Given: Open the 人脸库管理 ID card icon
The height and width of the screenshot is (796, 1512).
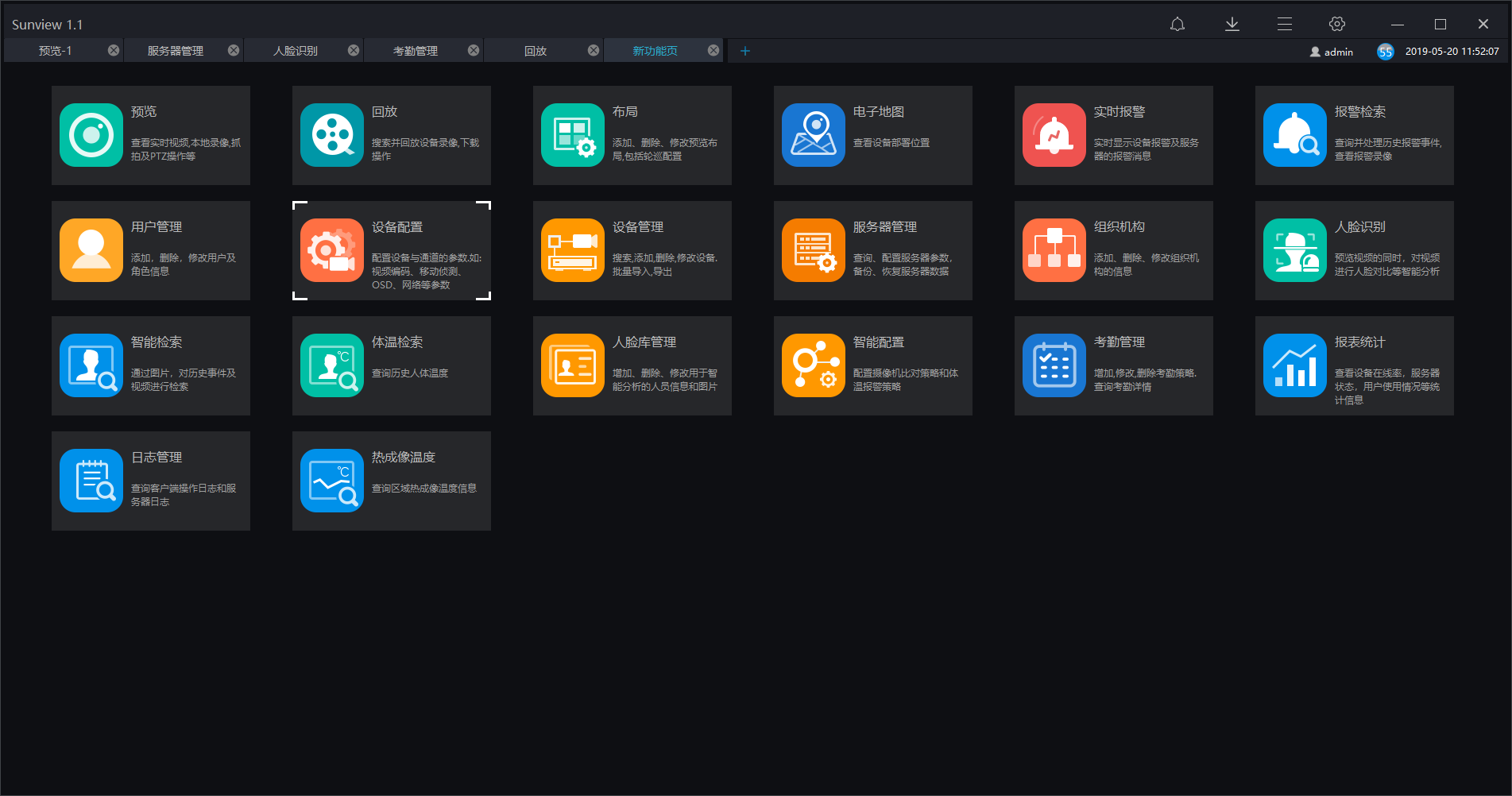Looking at the screenshot, I should 573,365.
